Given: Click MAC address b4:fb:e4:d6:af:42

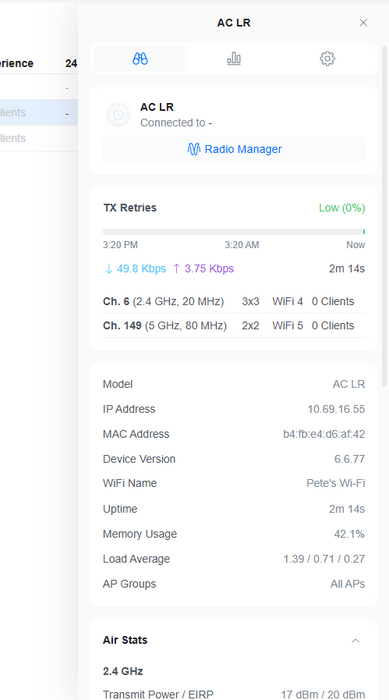Looking at the screenshot, I should (324, 434).
